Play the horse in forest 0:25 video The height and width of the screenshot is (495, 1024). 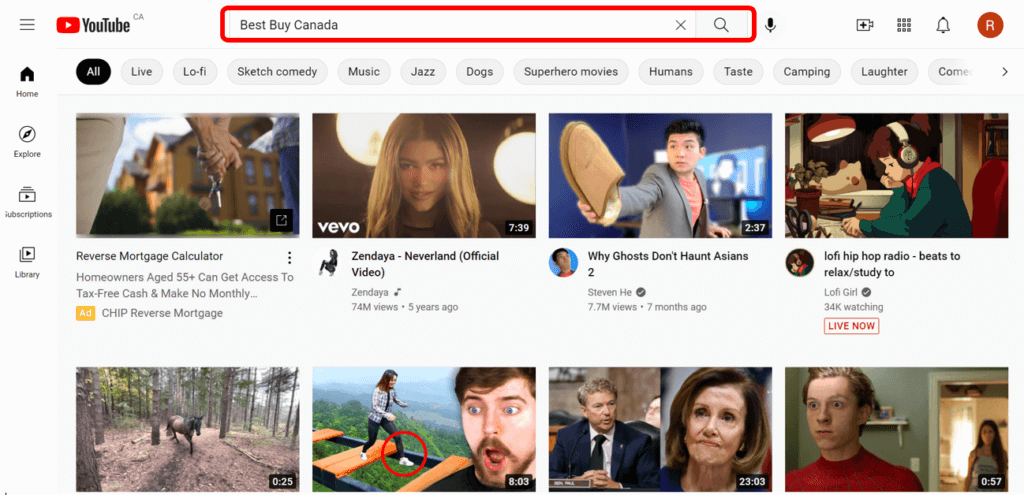pos(187,429)
